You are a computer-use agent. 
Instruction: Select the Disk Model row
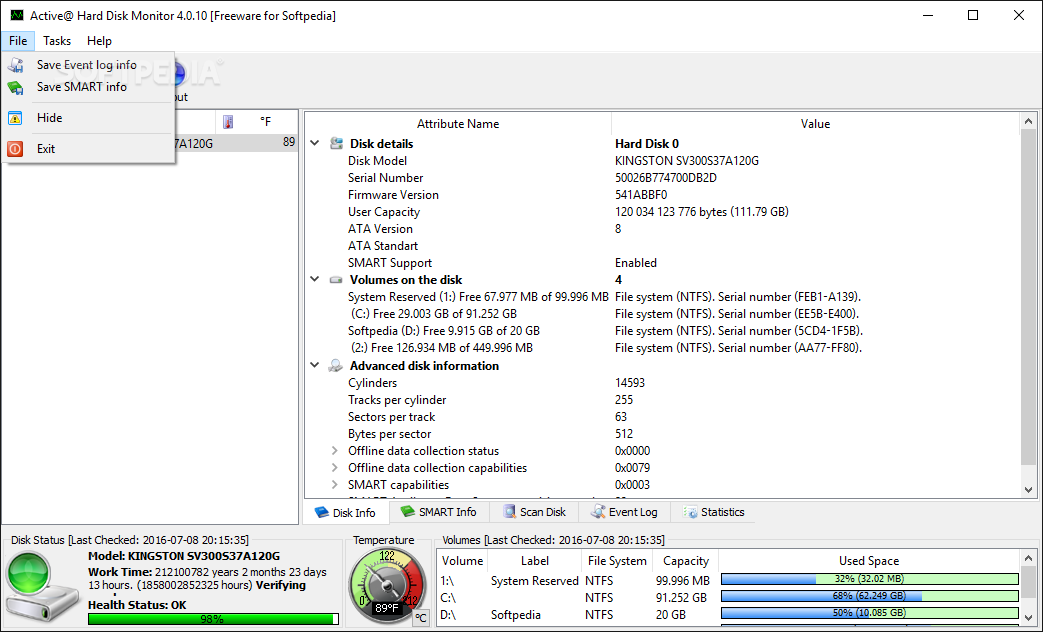(x=662, y=160)
